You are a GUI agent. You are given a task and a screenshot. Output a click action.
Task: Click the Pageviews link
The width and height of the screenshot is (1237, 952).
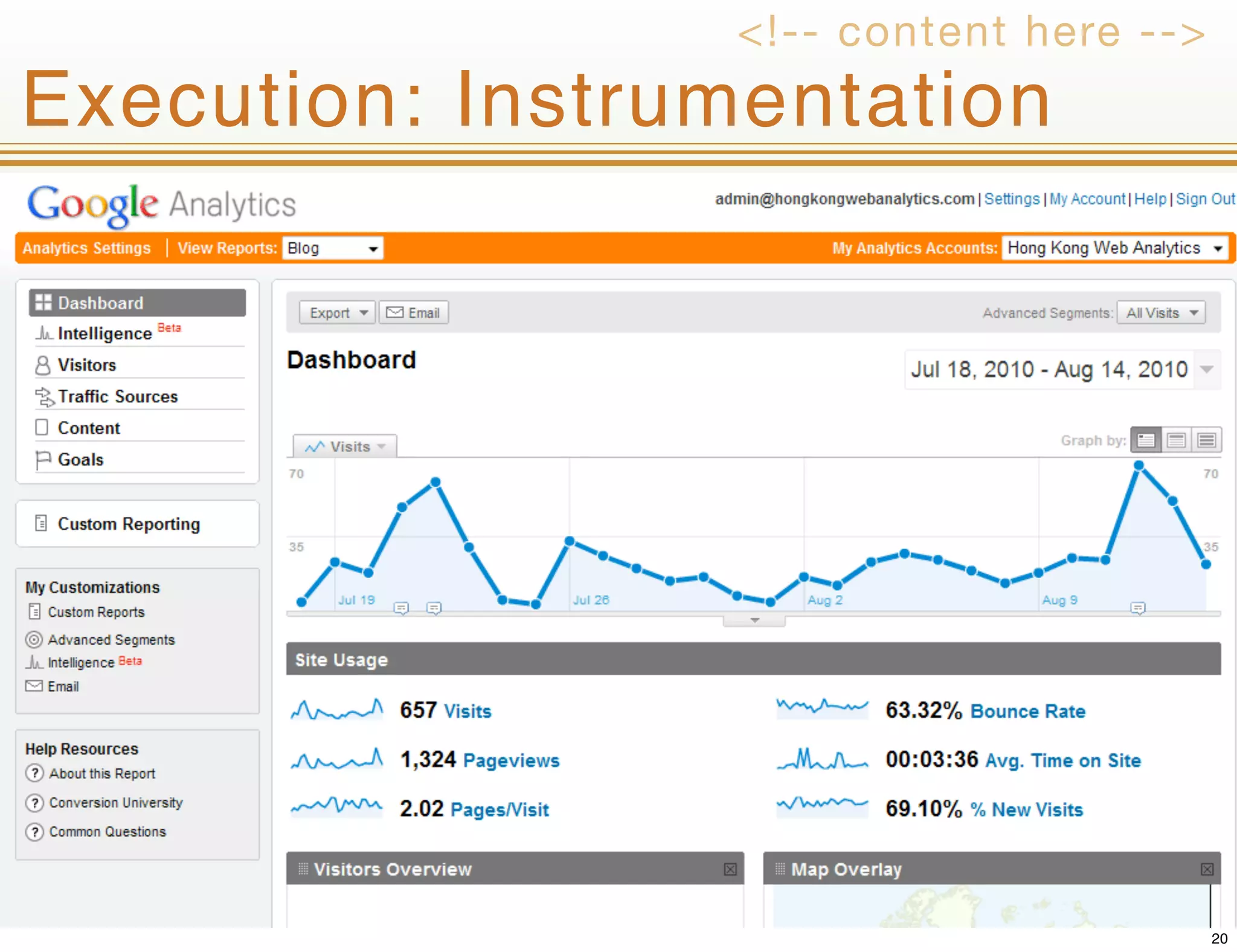511,761
